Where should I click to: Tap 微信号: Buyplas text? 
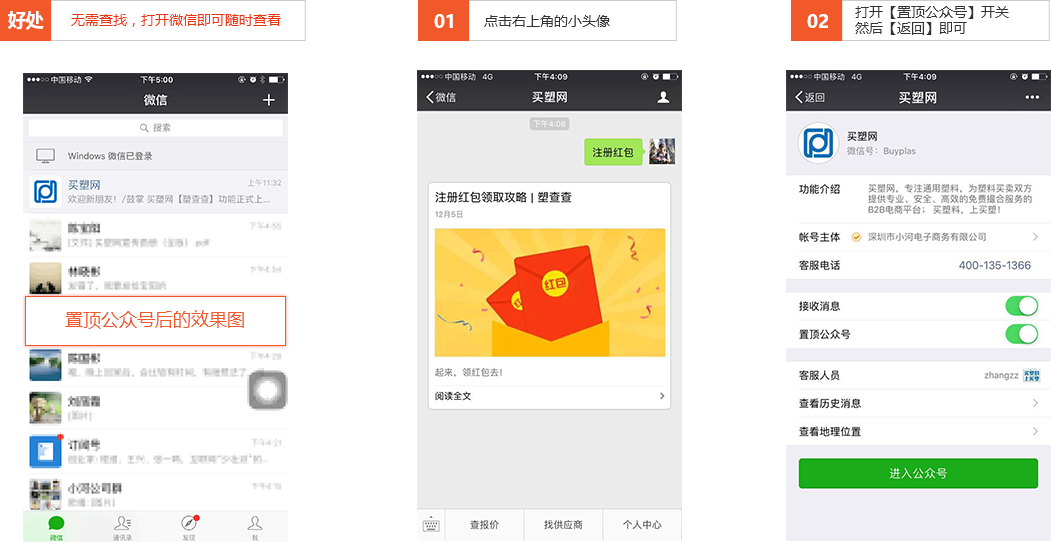881,151
